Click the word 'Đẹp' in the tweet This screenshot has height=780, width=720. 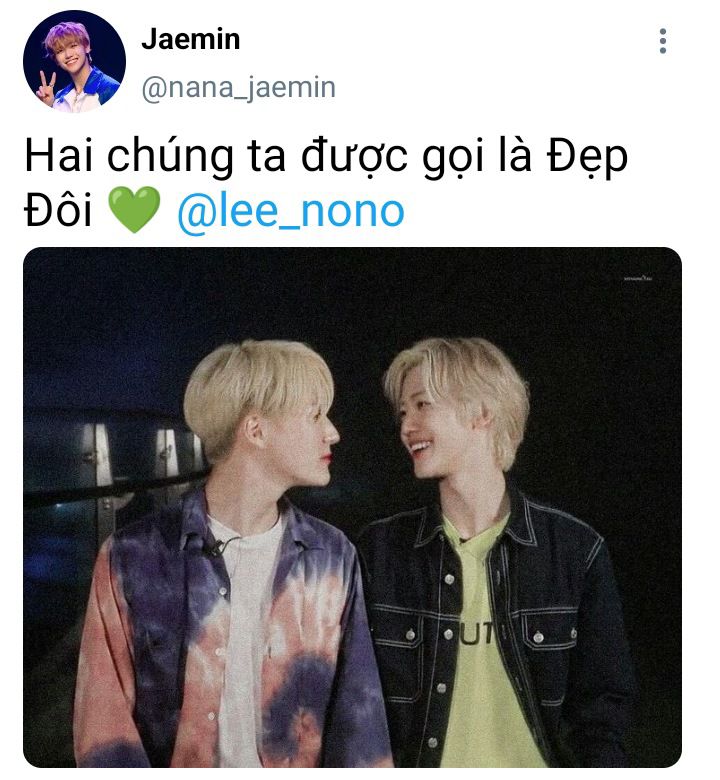(587, 157)
